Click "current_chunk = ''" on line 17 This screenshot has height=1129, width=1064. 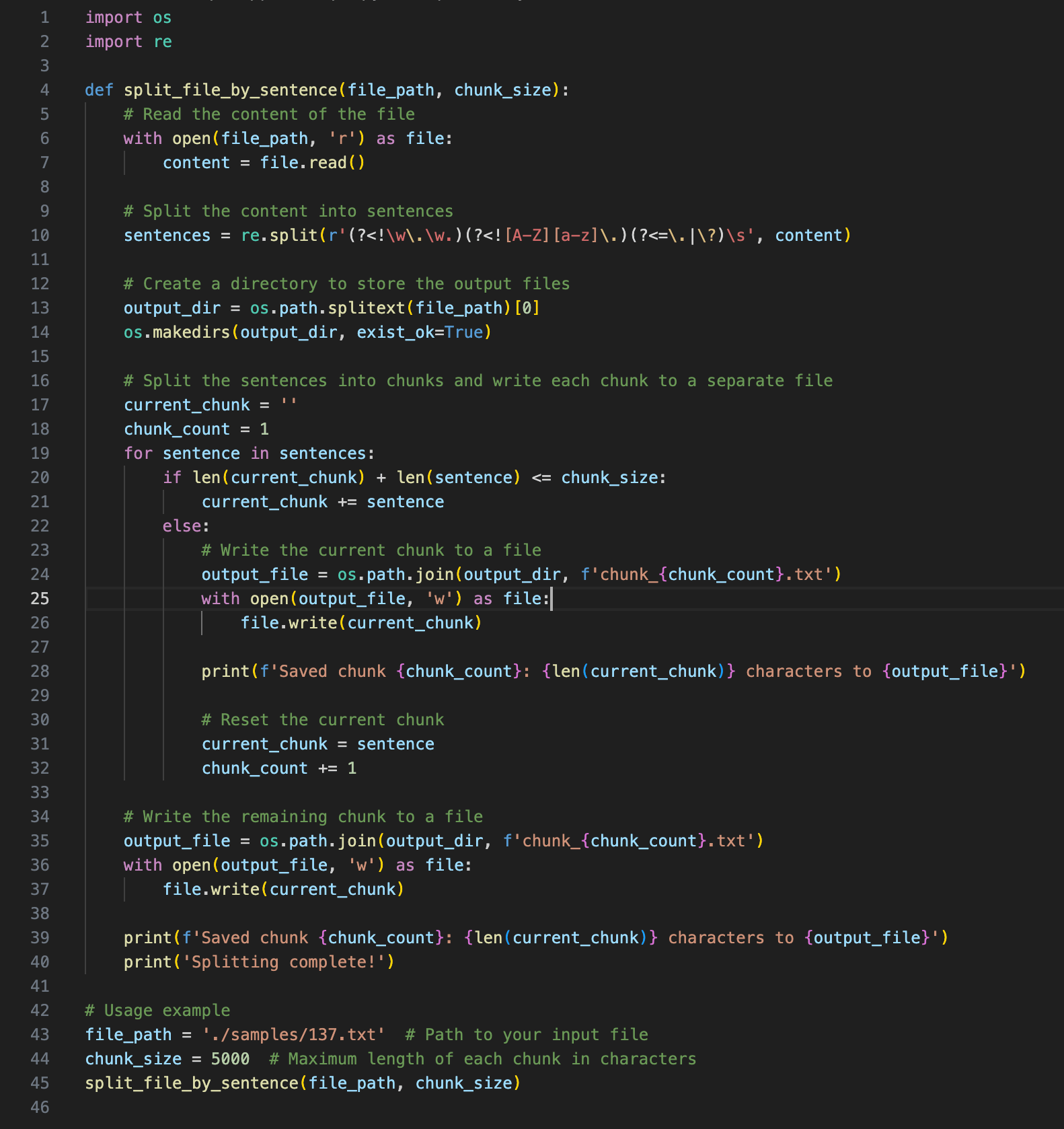pyautogui.click(x=211, y=405)
